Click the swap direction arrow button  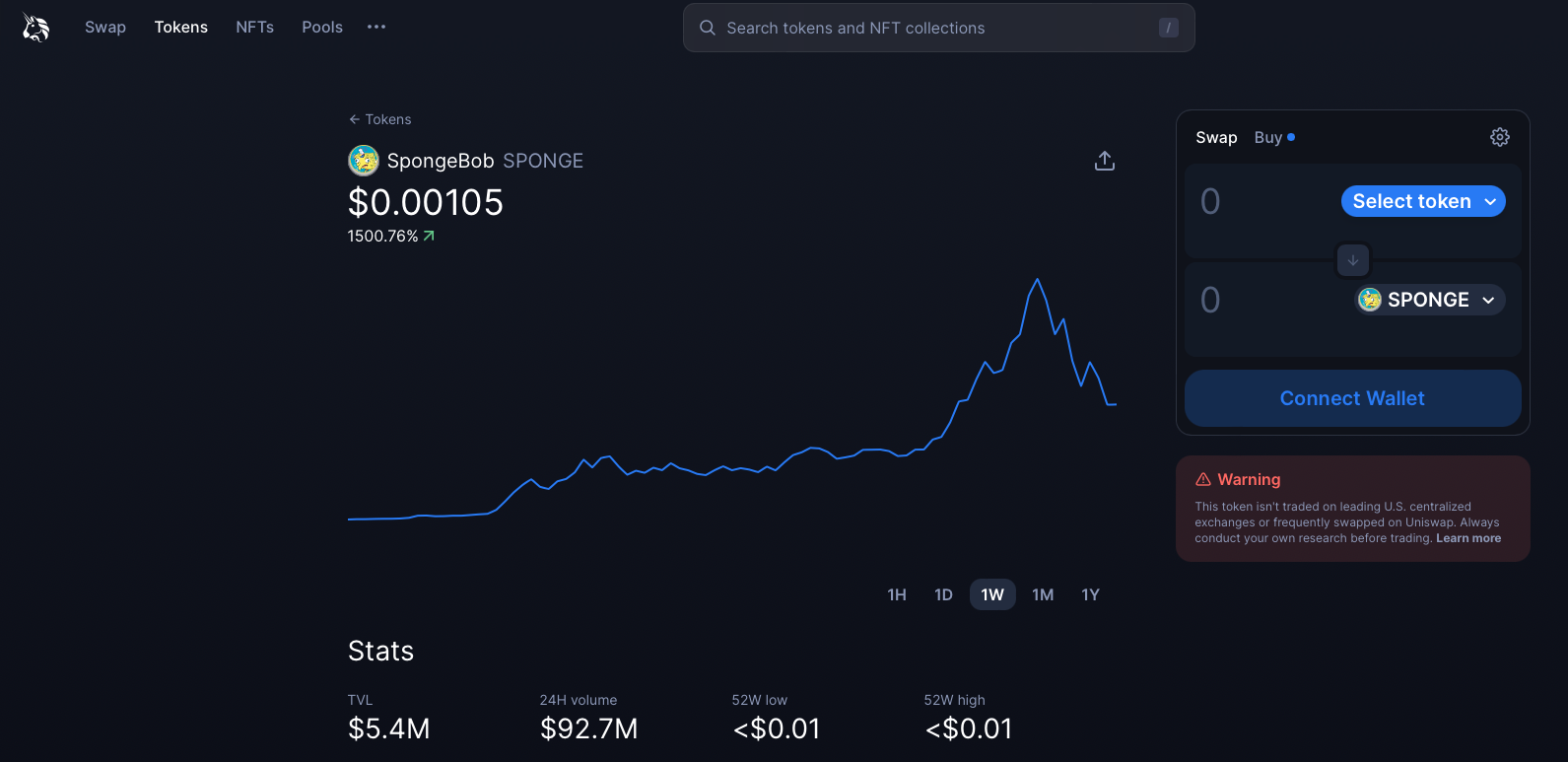tap(1353, 260)
